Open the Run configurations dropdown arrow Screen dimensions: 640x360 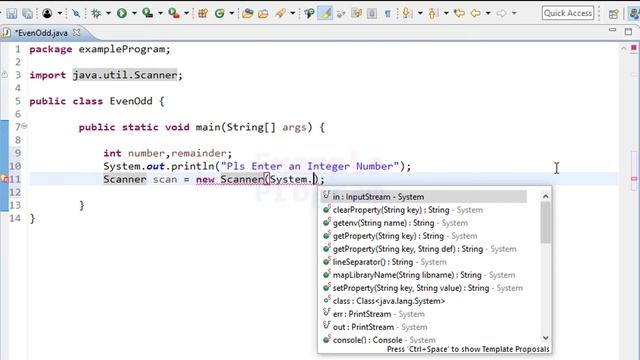click(134, 13)
